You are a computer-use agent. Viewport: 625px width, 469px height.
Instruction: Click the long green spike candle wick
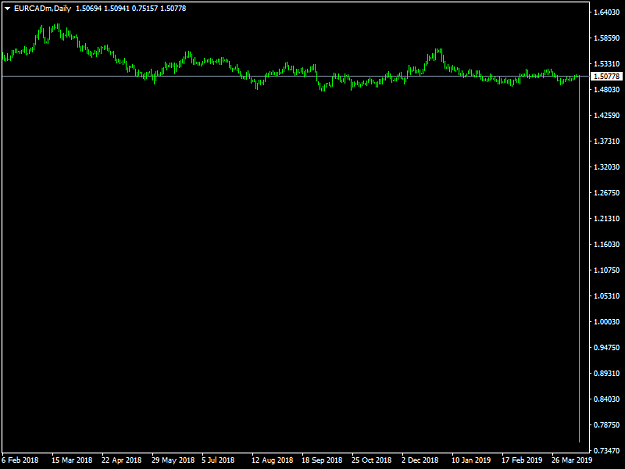(579, 259)
